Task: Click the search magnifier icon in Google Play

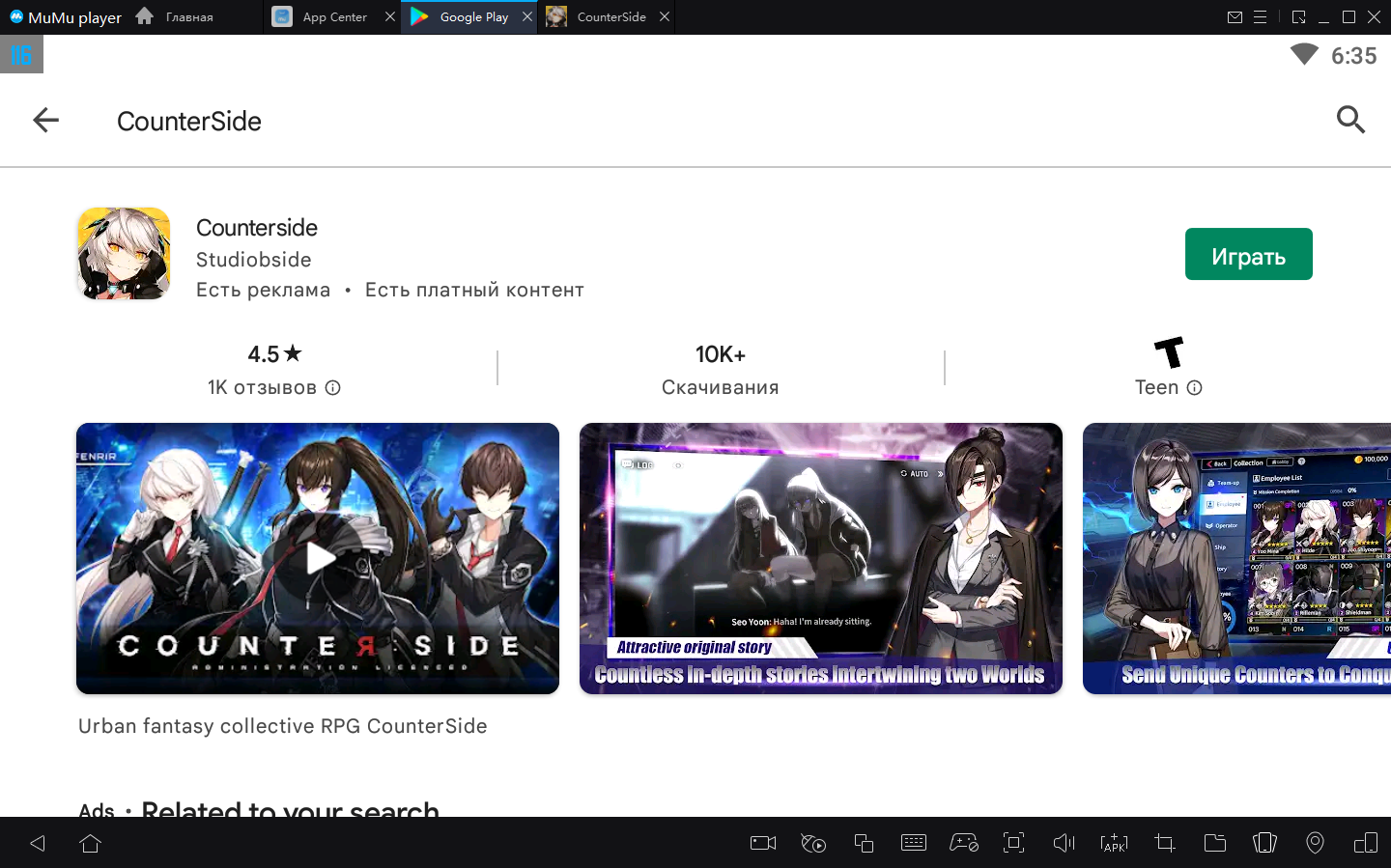Action: [1350, 120]
